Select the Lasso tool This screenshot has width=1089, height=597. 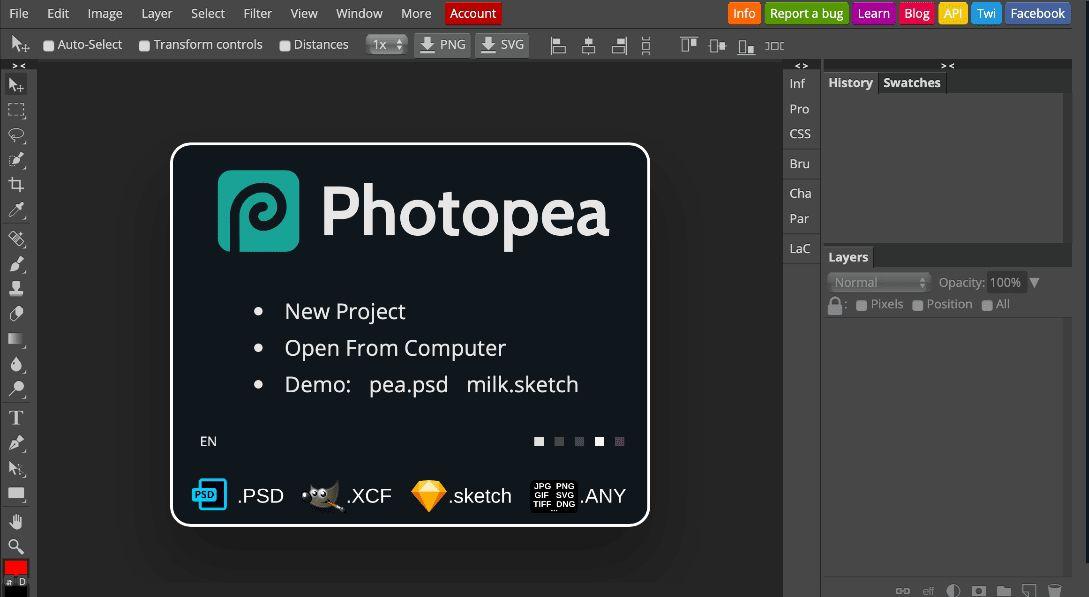coord(16,135)
